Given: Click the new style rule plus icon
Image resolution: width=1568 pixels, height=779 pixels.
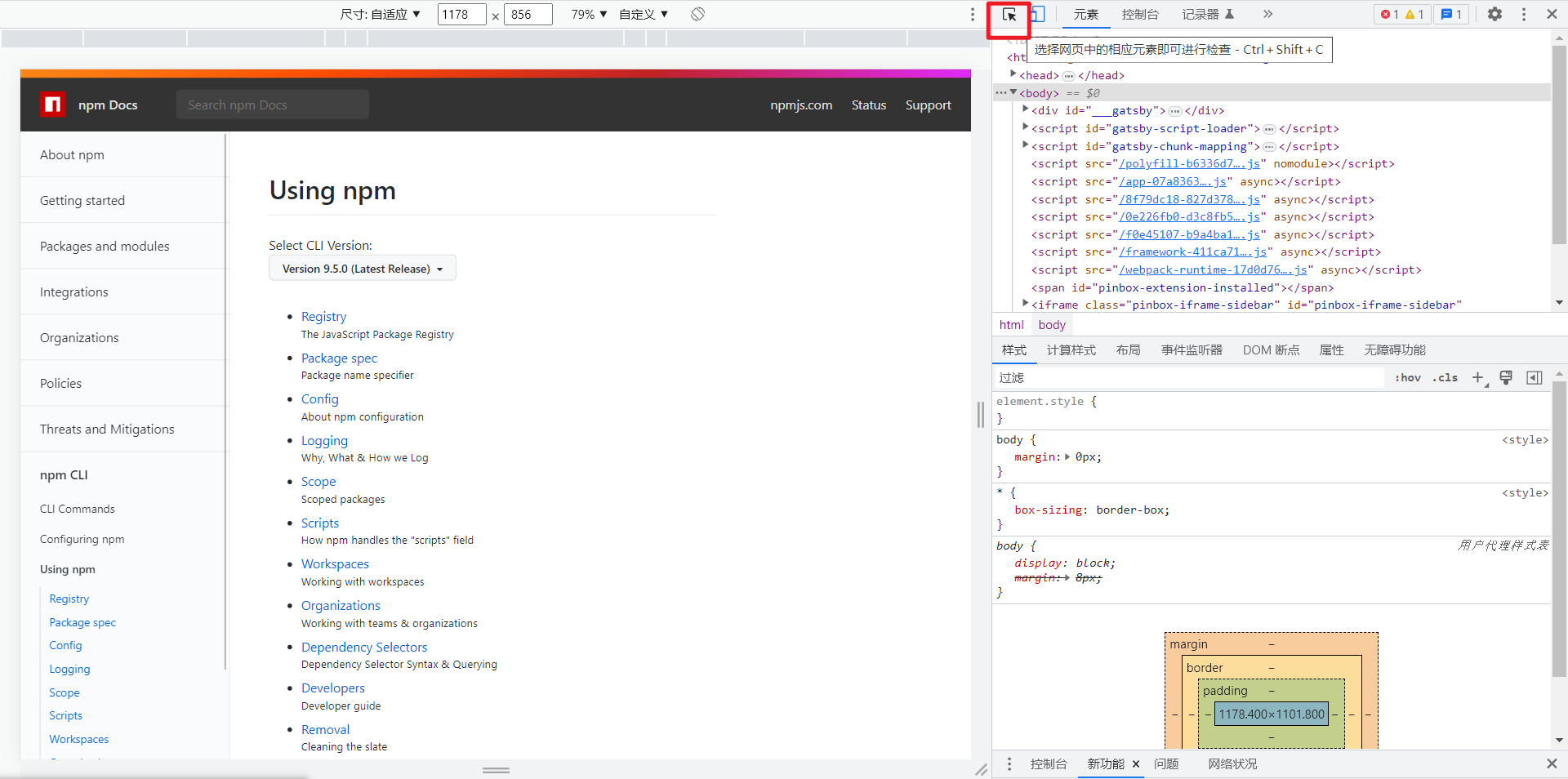Looking at the screenshot, I should pos(1478,377).
